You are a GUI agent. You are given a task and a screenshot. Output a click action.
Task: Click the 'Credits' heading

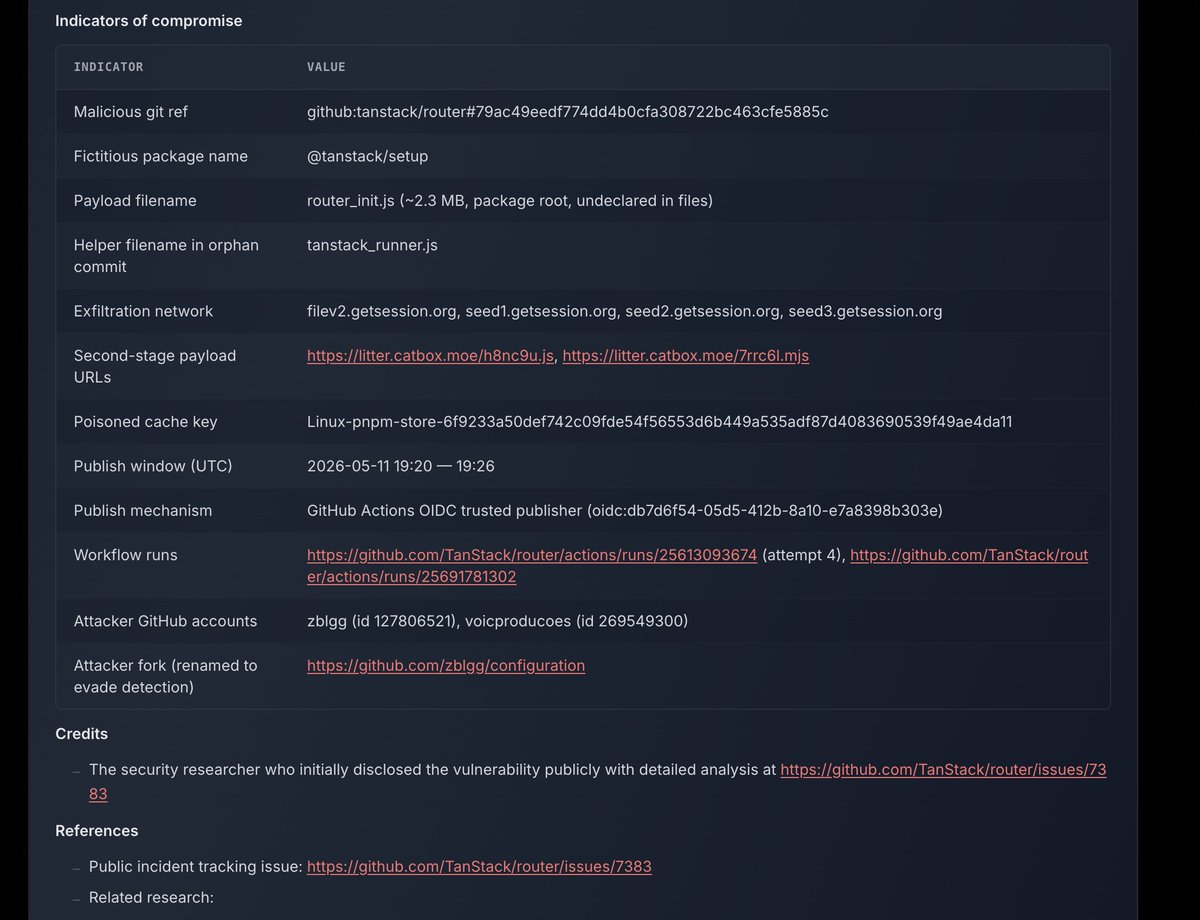(x=81, y=733)
